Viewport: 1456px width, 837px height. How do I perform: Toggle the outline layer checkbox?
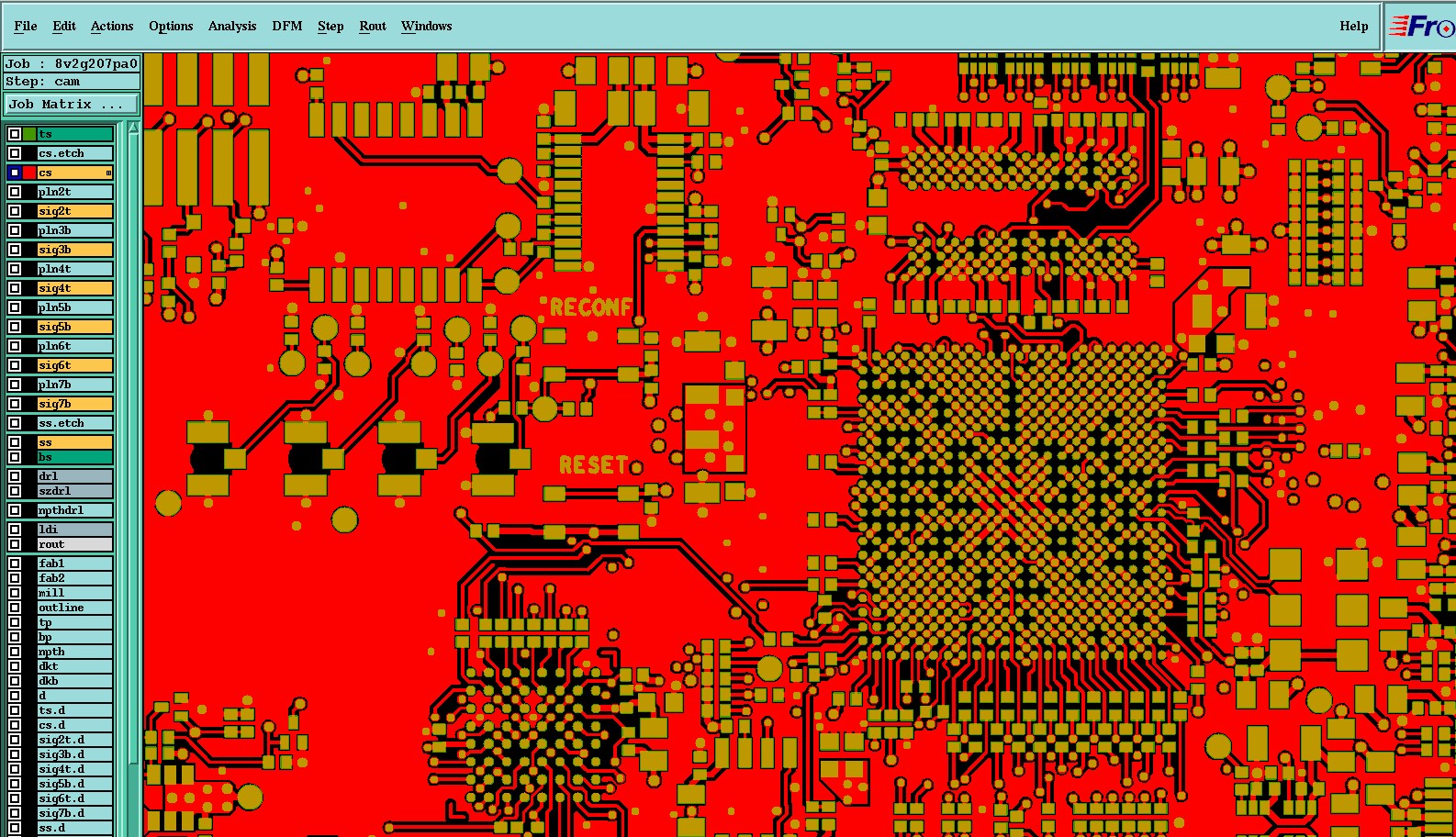click(x=15, y=608)
